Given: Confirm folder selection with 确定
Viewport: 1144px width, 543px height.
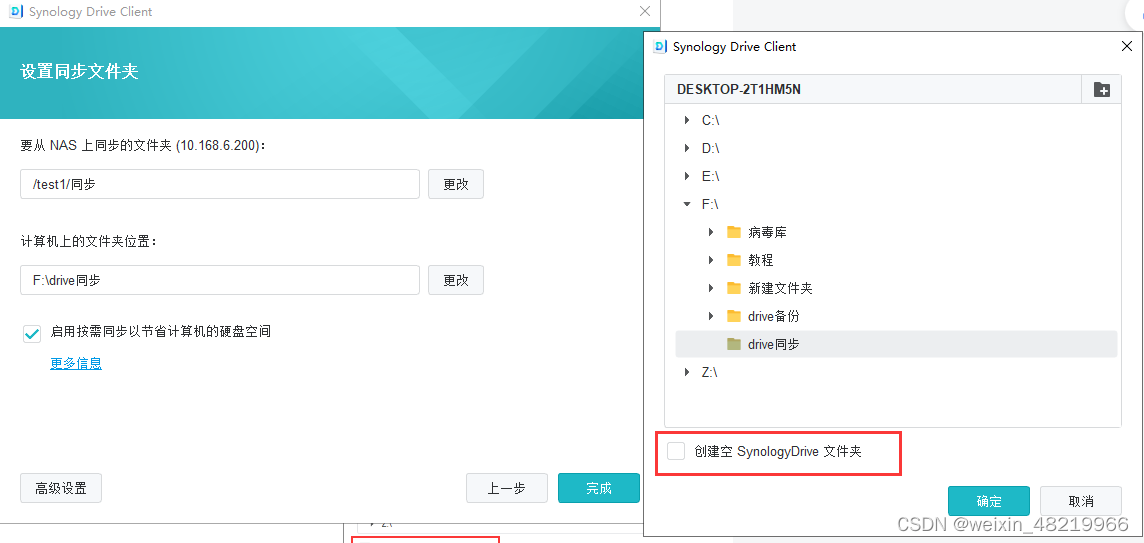Looking at the screenshot, I should click(x=989, y=501).
